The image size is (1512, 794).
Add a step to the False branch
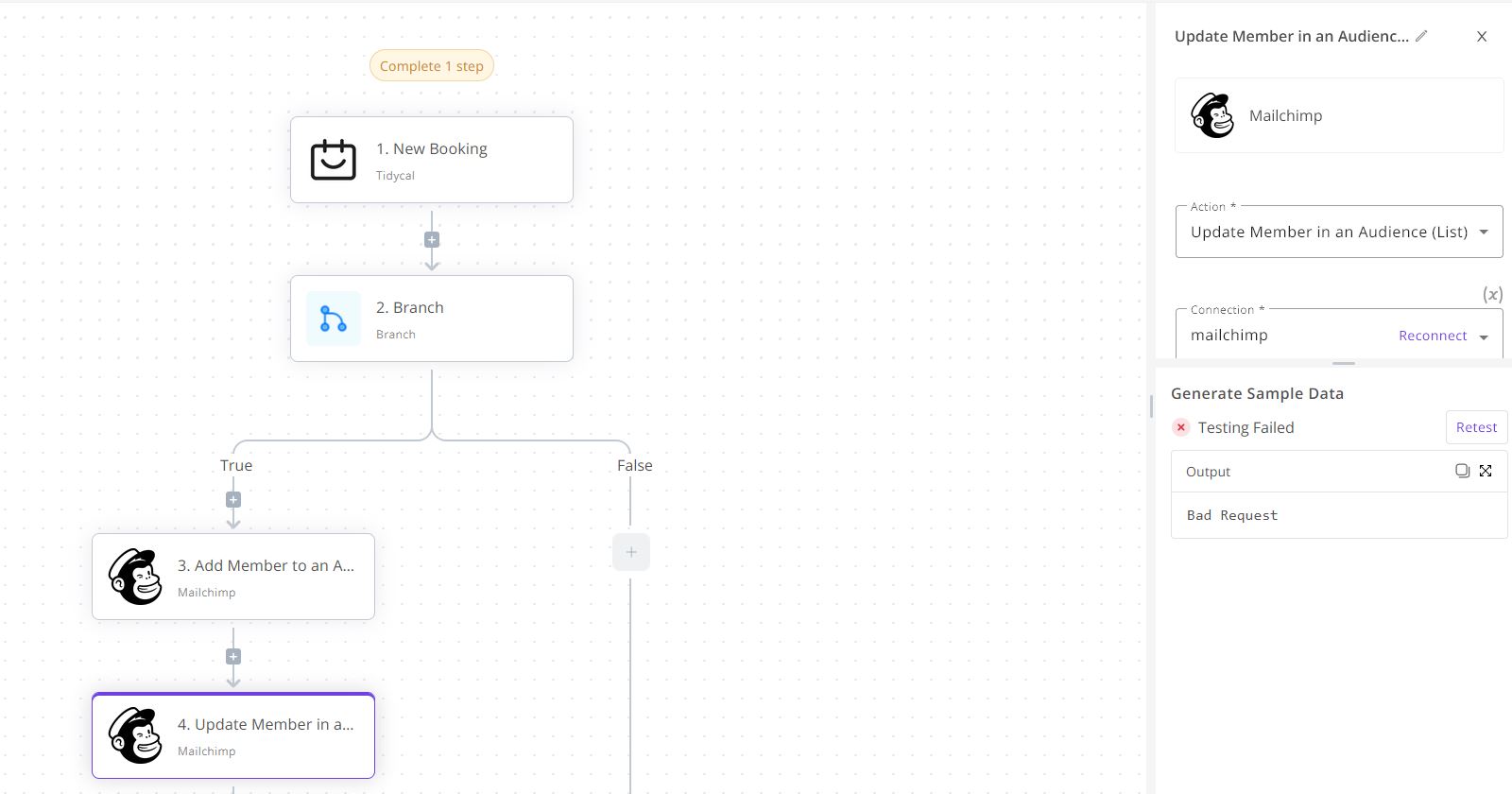tap(631, 552)
